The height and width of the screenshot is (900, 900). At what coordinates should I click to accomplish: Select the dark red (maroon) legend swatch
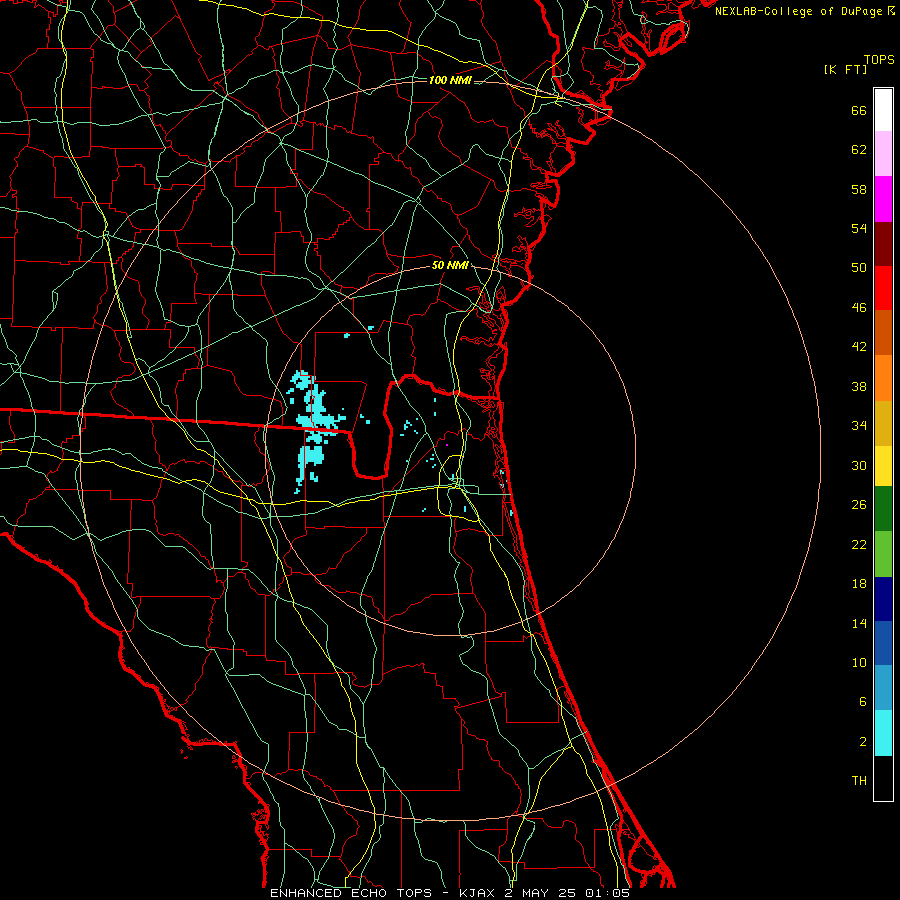pyautogui.click(x=883, y=243)
